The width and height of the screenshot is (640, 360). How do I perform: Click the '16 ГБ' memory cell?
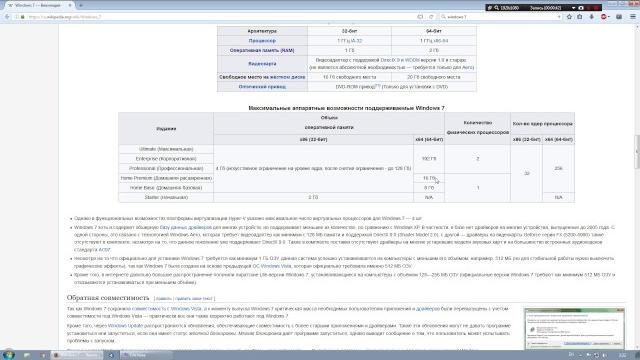[x=429, y=178]
